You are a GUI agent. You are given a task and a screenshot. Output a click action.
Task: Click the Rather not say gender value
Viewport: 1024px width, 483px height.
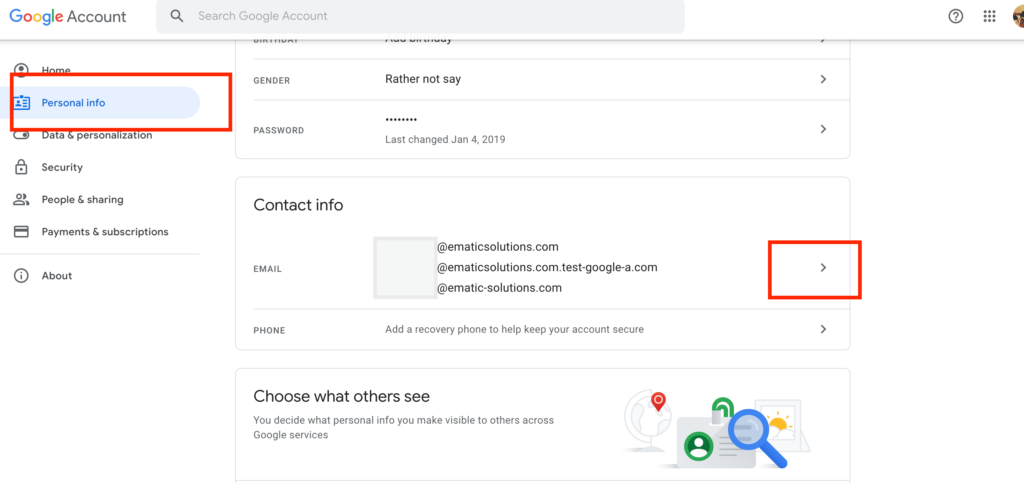(423, 79)
